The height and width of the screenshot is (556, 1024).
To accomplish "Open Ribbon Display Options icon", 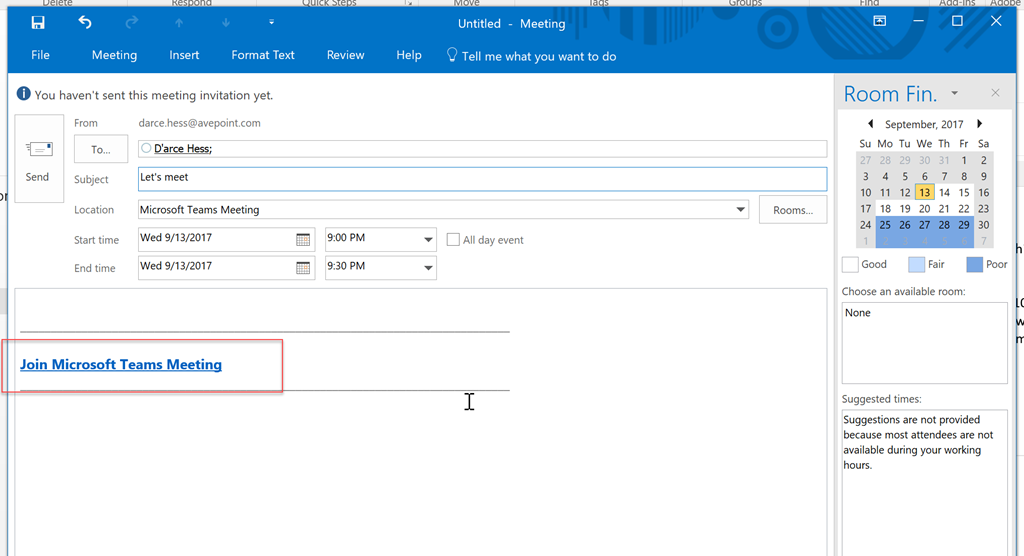I will (x=880, y=21).
